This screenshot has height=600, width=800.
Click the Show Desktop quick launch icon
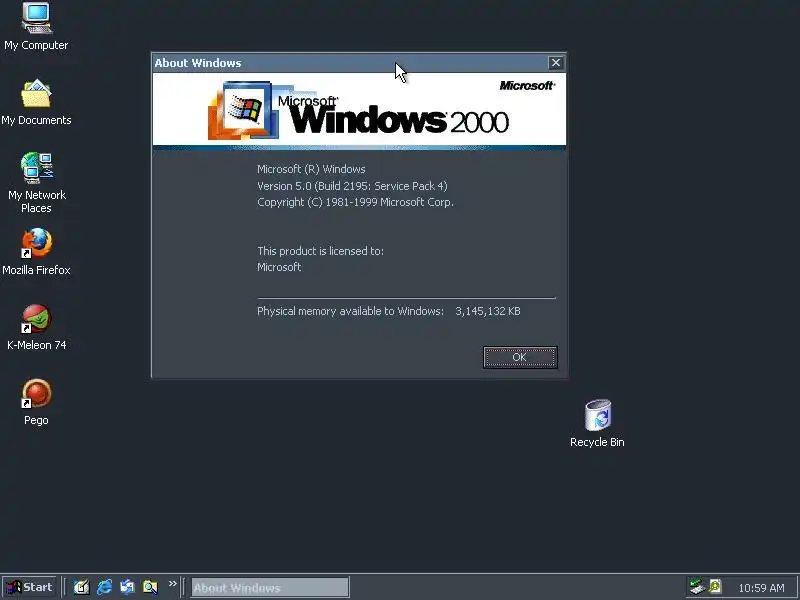click(81, 587)
